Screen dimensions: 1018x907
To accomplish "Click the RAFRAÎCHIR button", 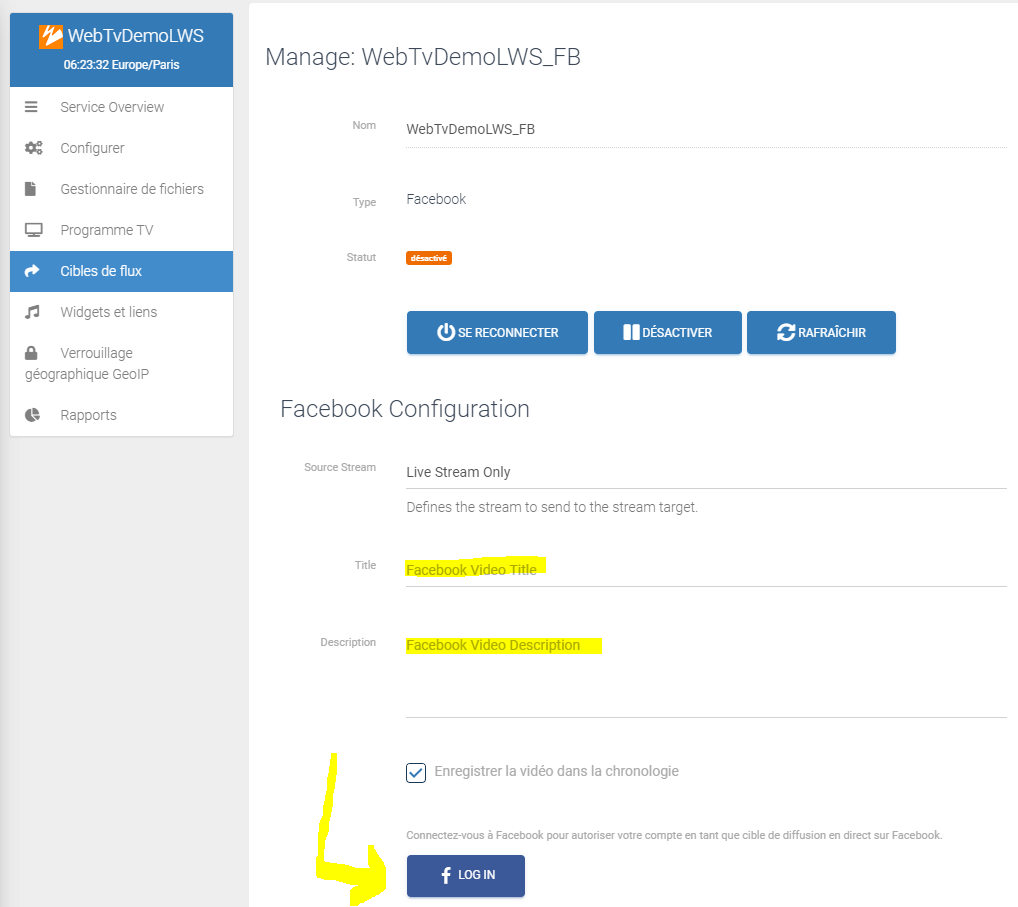I will 821,332.
